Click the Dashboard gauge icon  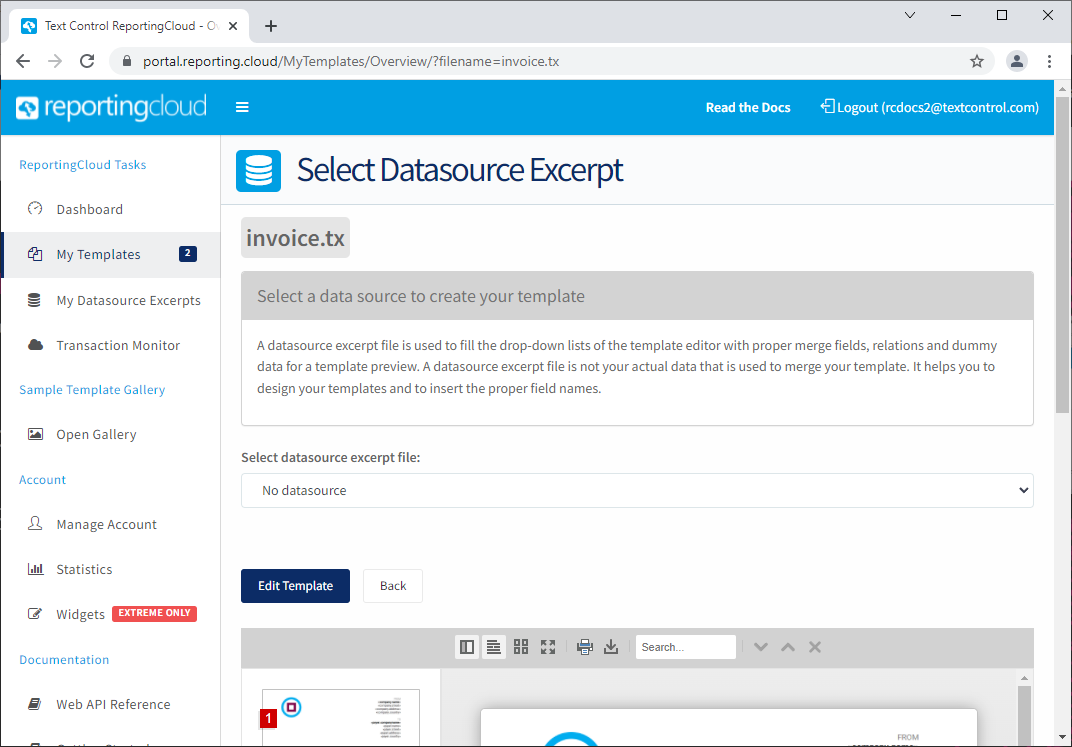[x=35, y=208]
